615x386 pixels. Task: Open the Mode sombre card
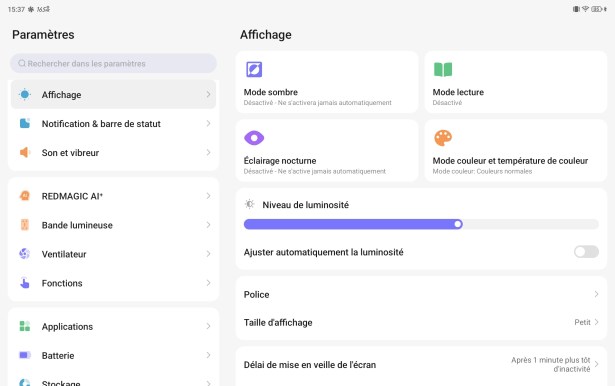(327, 82)
